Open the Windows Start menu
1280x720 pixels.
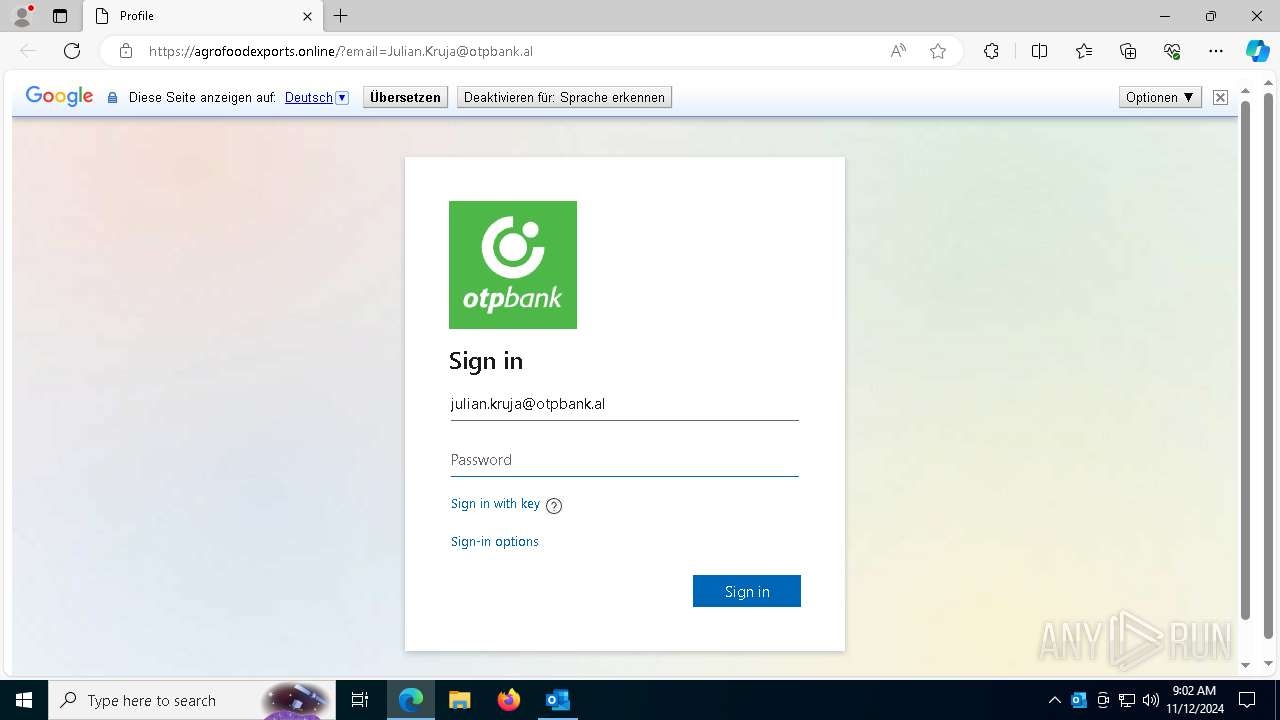coord(24,700)
